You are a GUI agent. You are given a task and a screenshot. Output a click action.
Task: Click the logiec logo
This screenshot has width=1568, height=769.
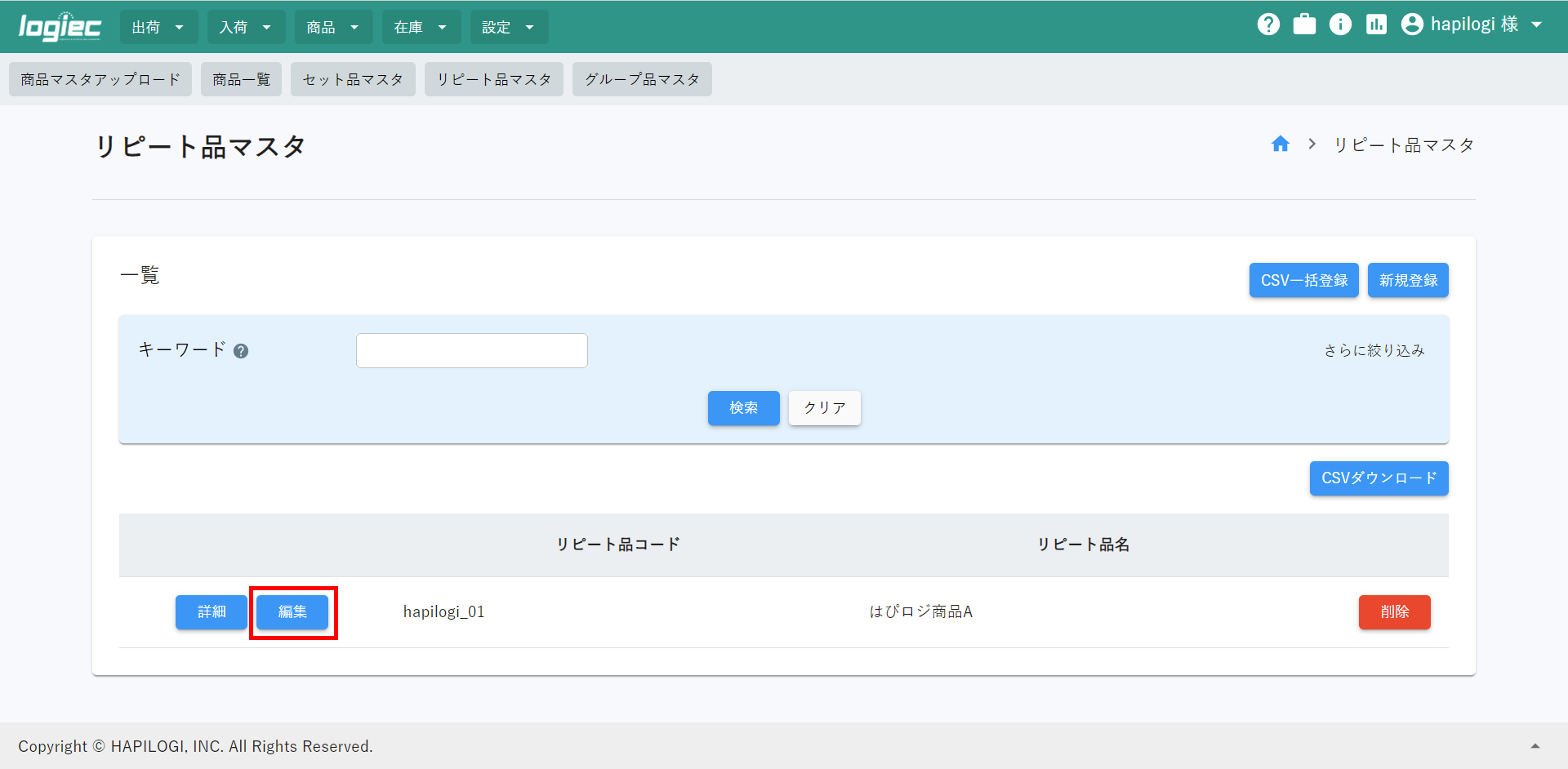click(60, 26)
